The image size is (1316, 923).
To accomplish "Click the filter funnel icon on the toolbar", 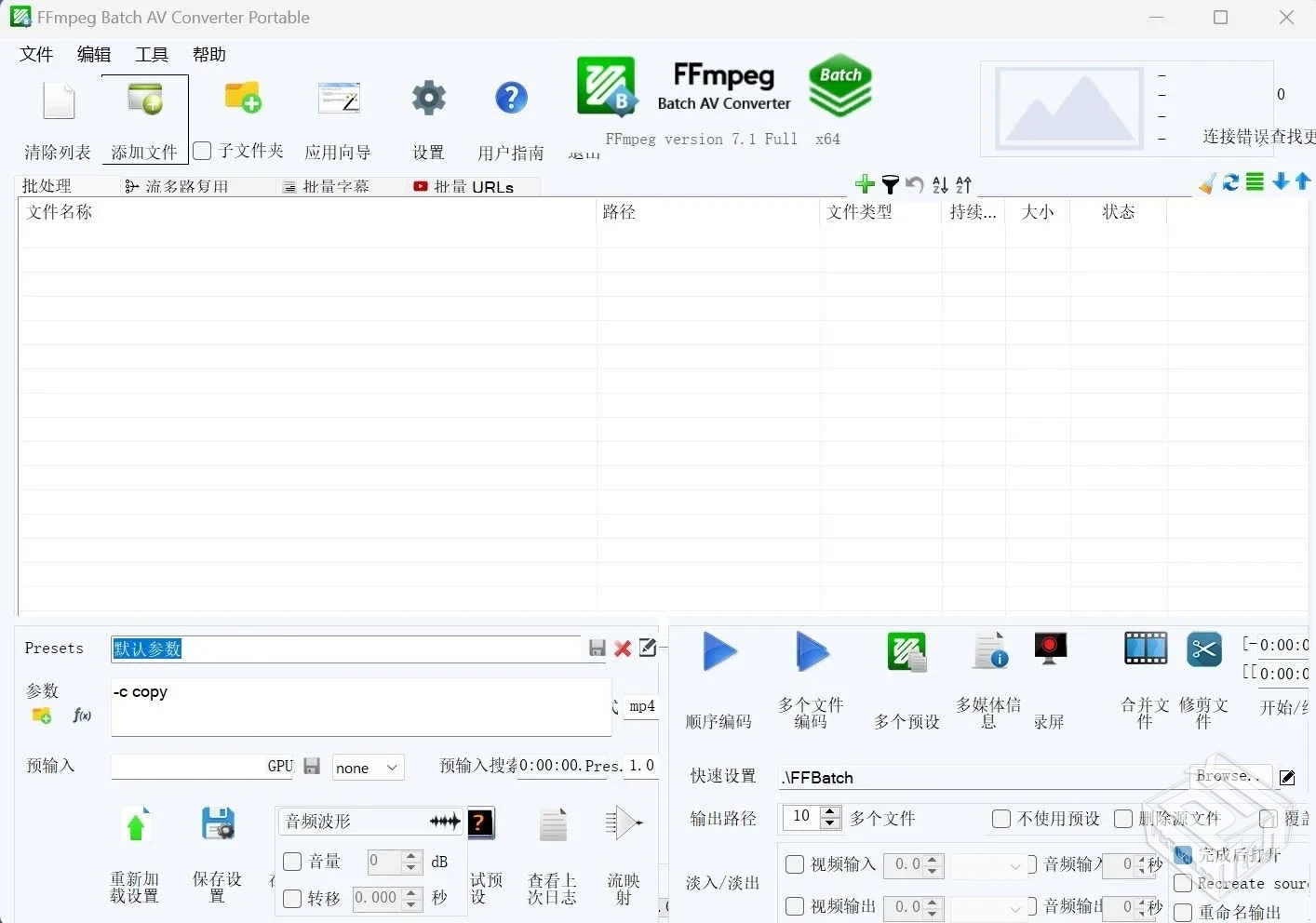I will point(890,185).
